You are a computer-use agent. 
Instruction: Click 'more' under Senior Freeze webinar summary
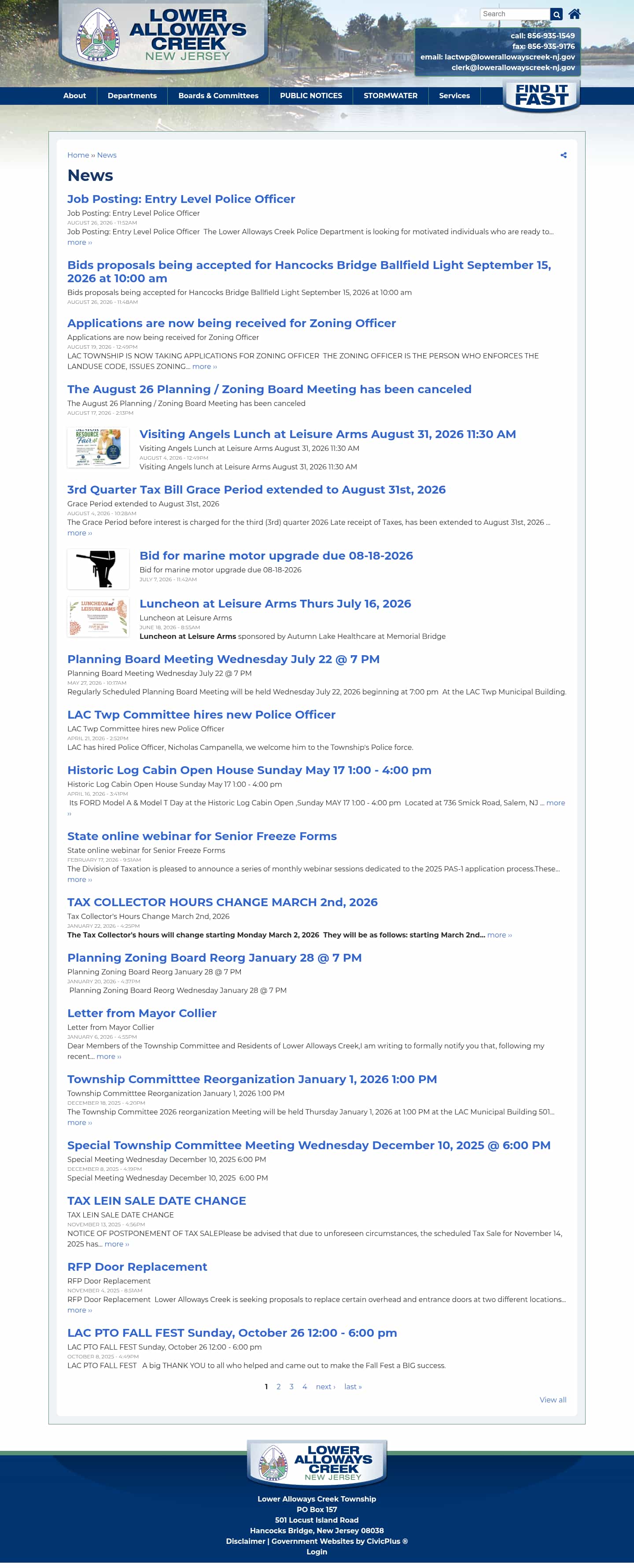click(x=80, y=880)
